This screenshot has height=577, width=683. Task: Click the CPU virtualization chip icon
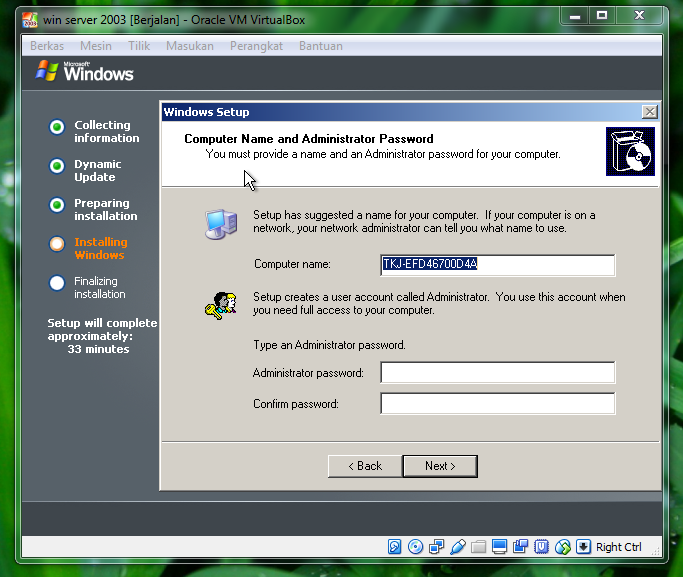(x=541, y=547)
